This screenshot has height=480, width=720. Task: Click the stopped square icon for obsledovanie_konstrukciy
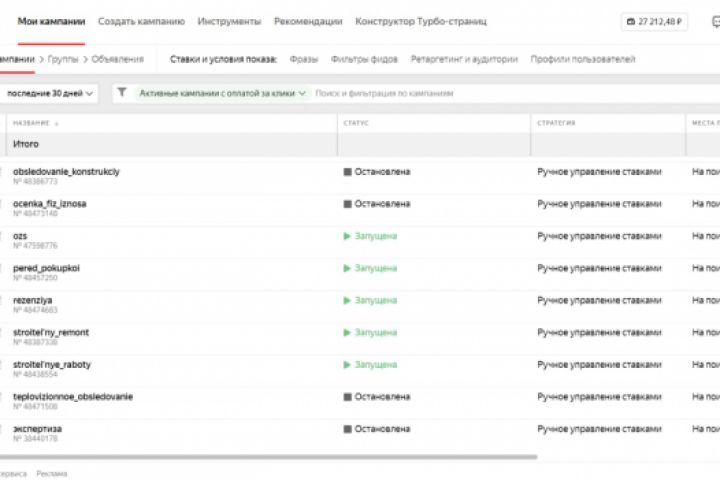347,172
